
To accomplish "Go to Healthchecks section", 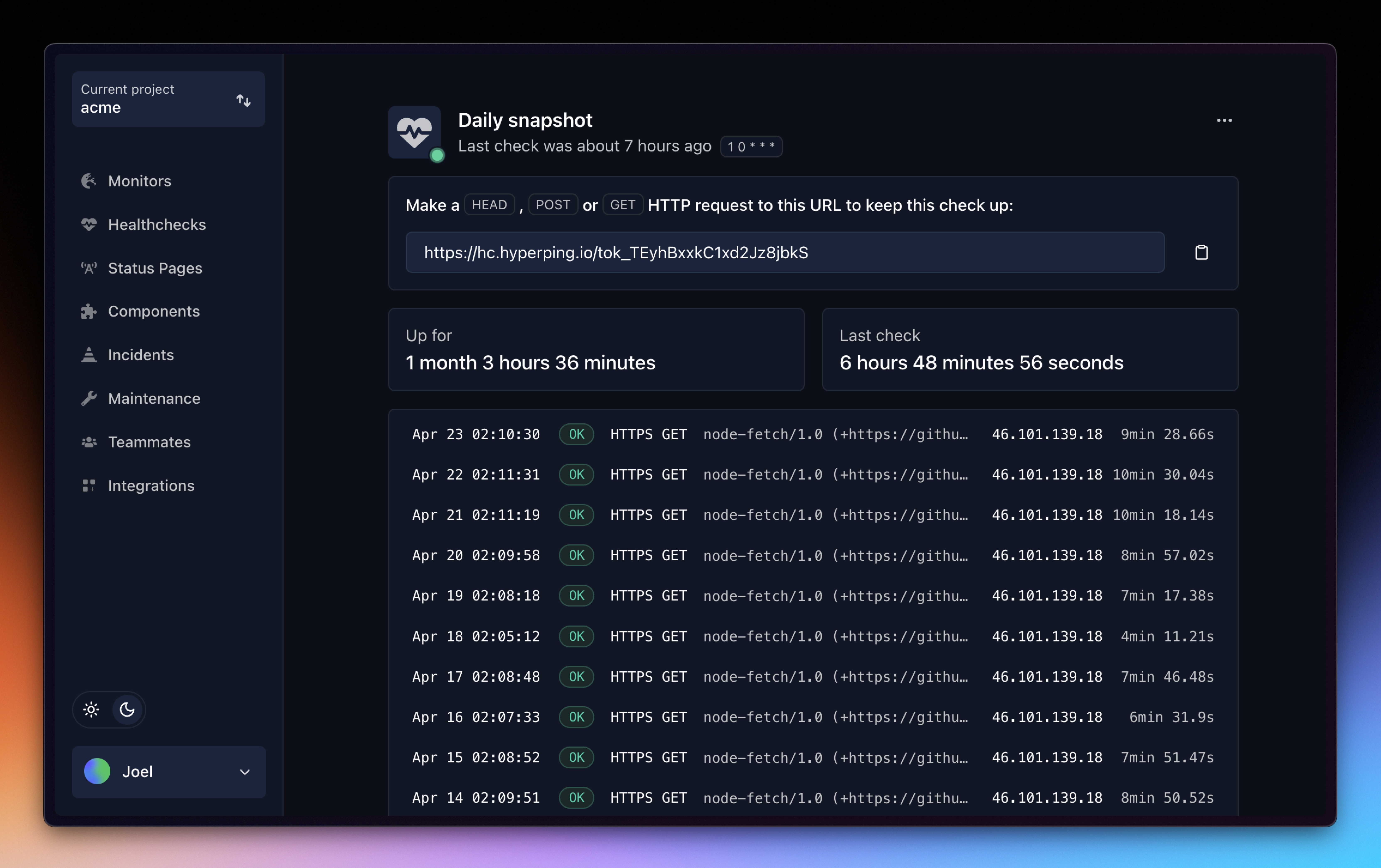I will tap(157, 225).
